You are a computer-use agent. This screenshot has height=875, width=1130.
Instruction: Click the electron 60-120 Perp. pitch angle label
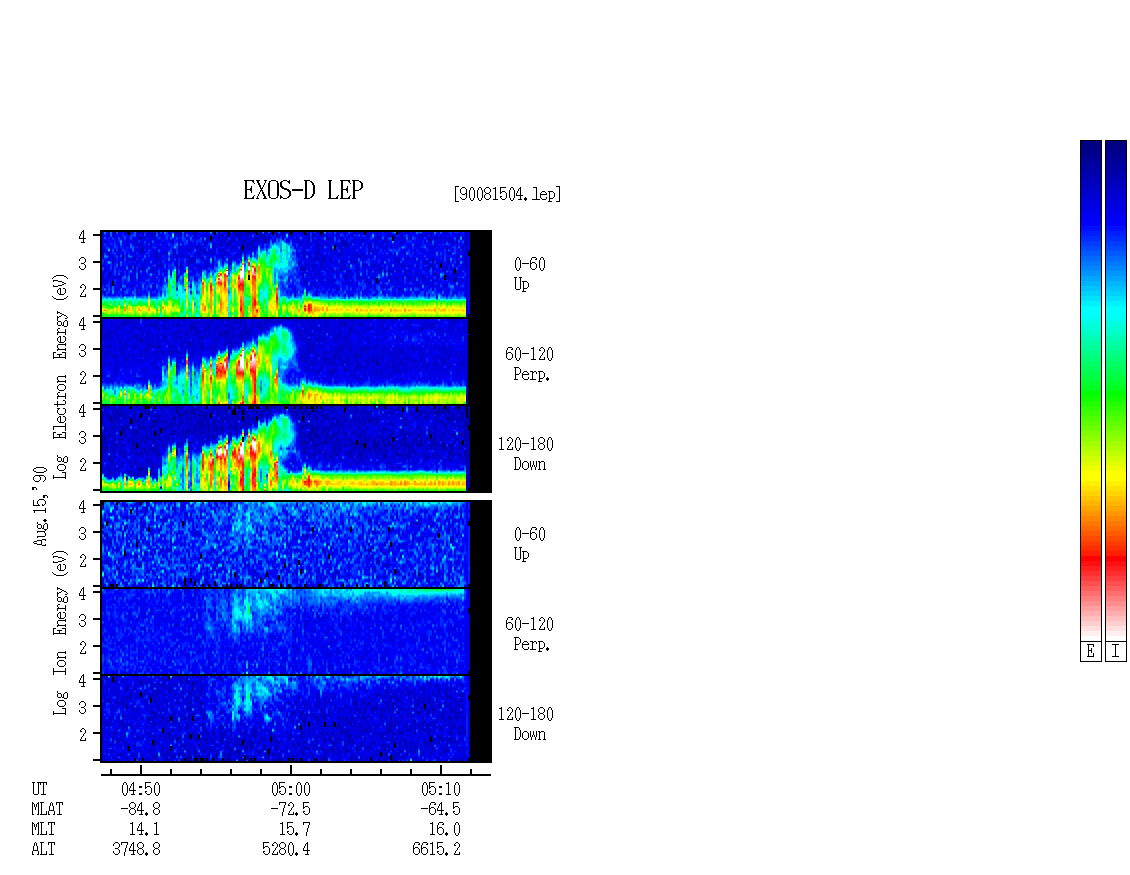click(x=529, y=364)
